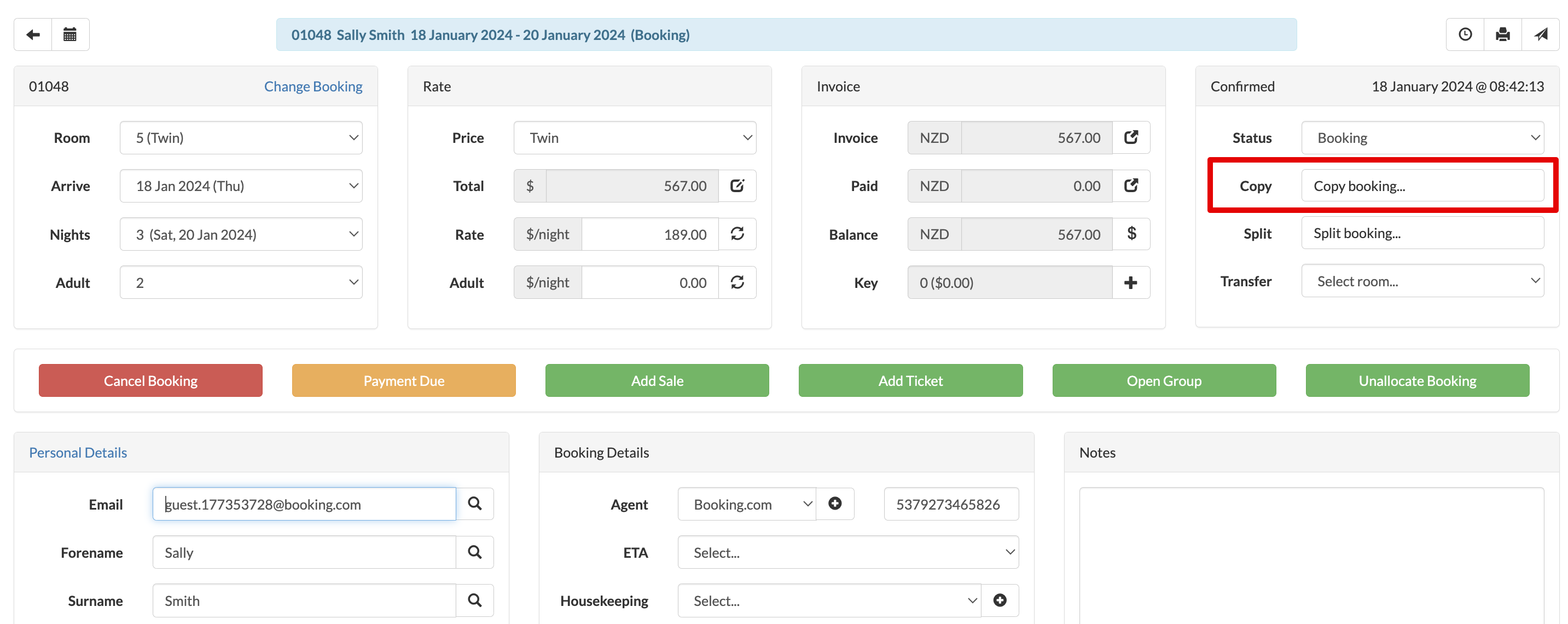1568x624 pixels.
Task: Add new agent plus icon
Action: (834, 504)
